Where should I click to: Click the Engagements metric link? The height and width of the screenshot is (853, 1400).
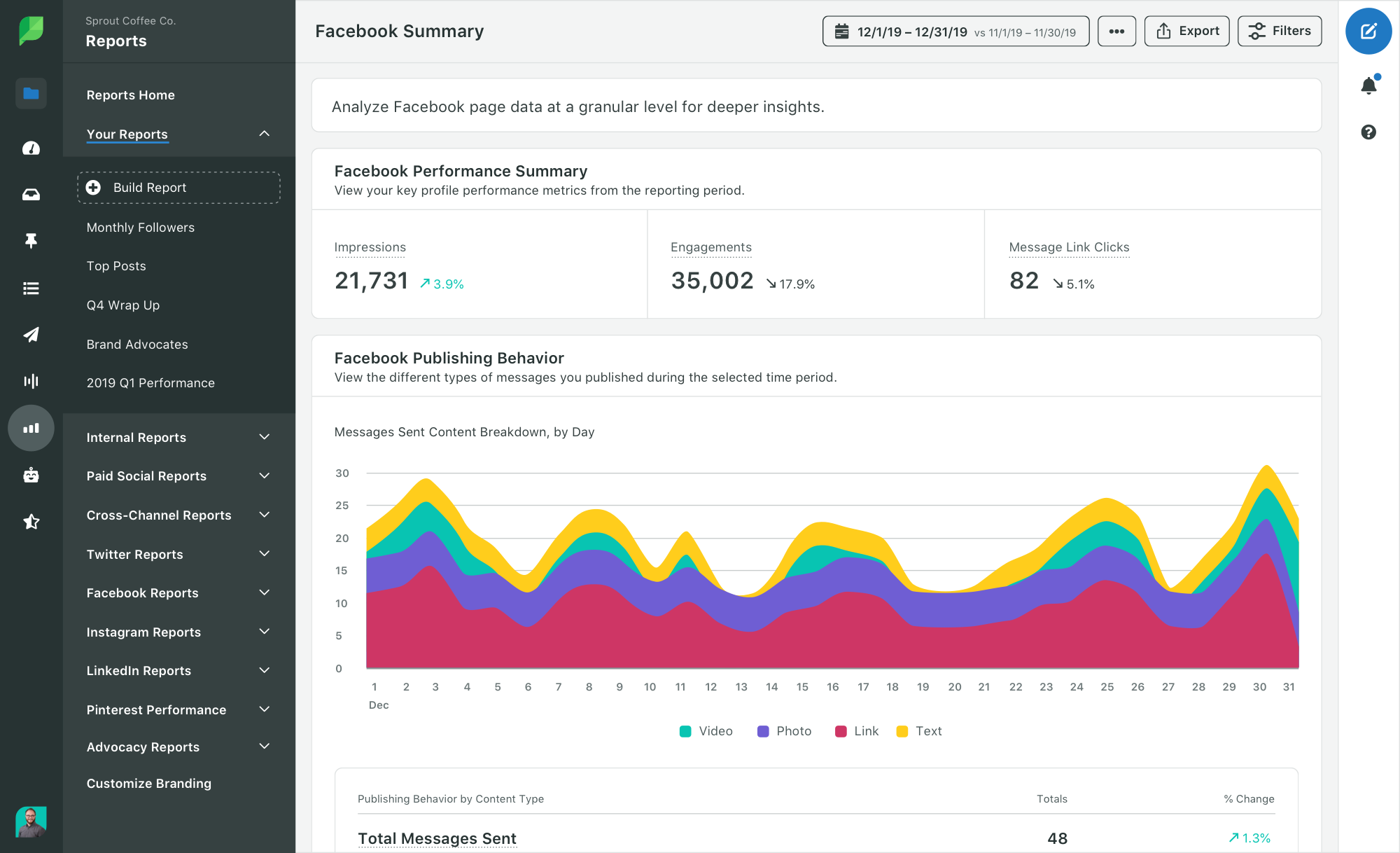pos(711,246)
